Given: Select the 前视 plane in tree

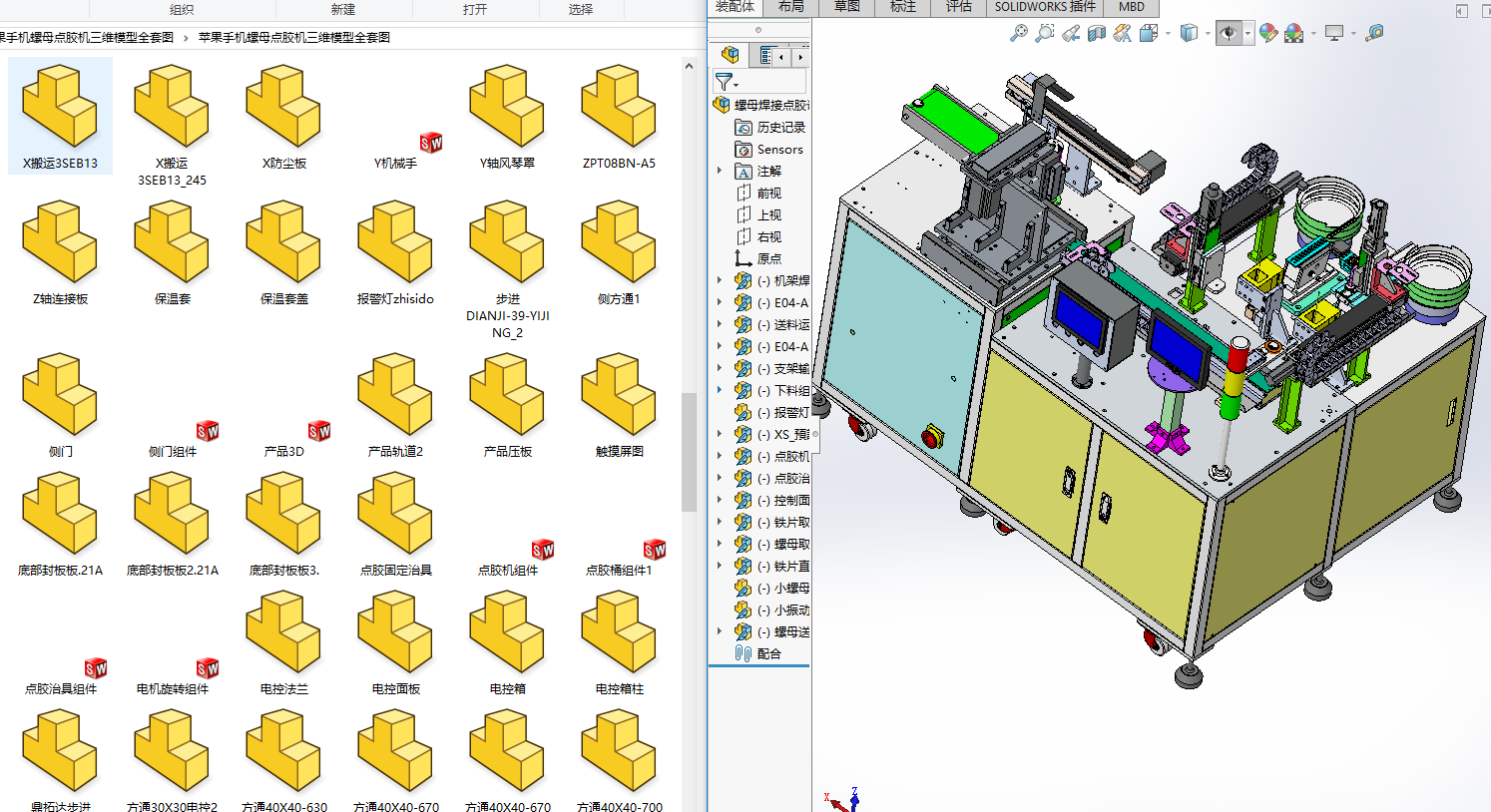Looking at the screenshot, I should [758, 193].
